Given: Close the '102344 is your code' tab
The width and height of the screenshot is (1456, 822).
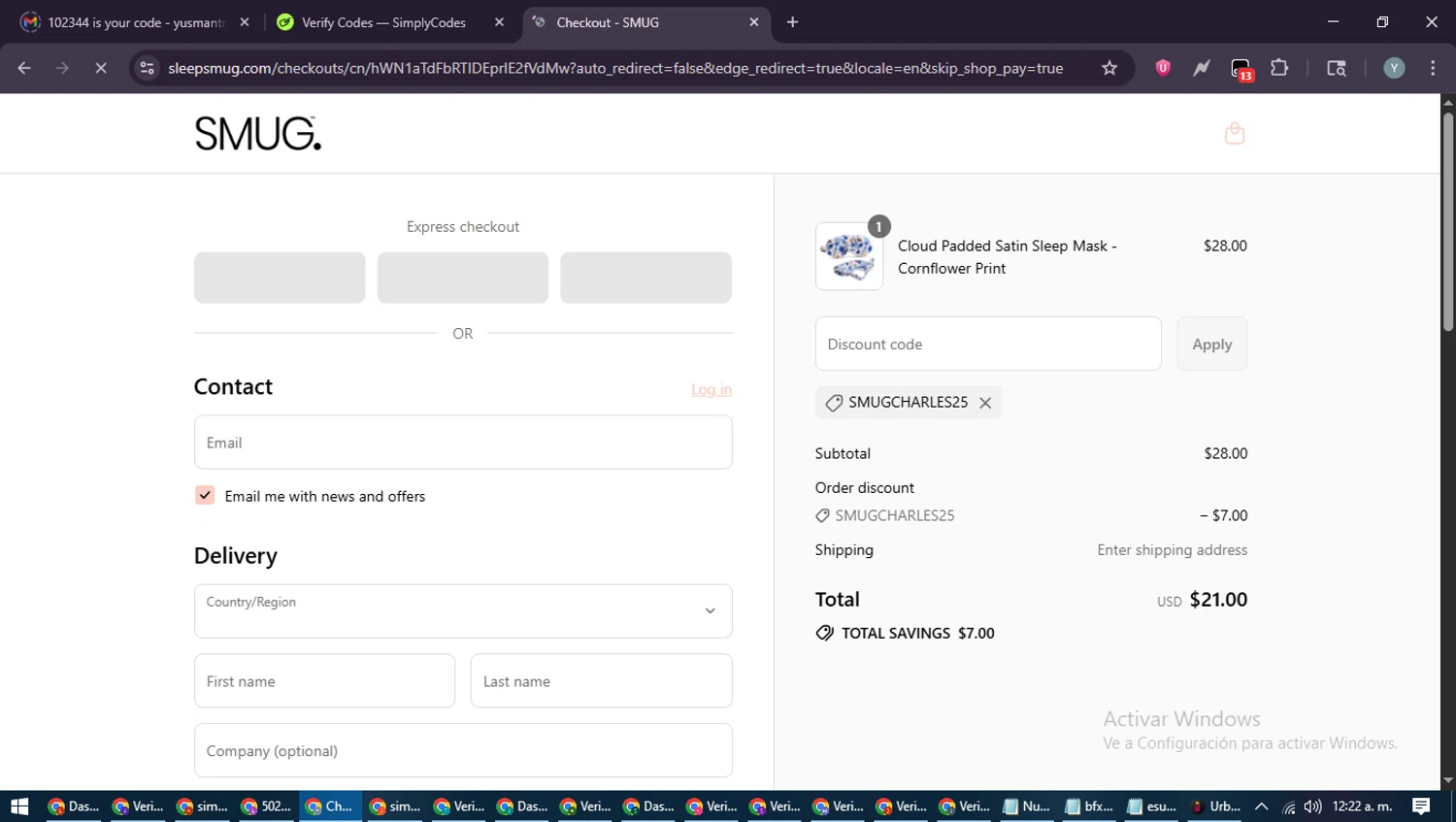Looking at the screenshot, I should [245, 22].
